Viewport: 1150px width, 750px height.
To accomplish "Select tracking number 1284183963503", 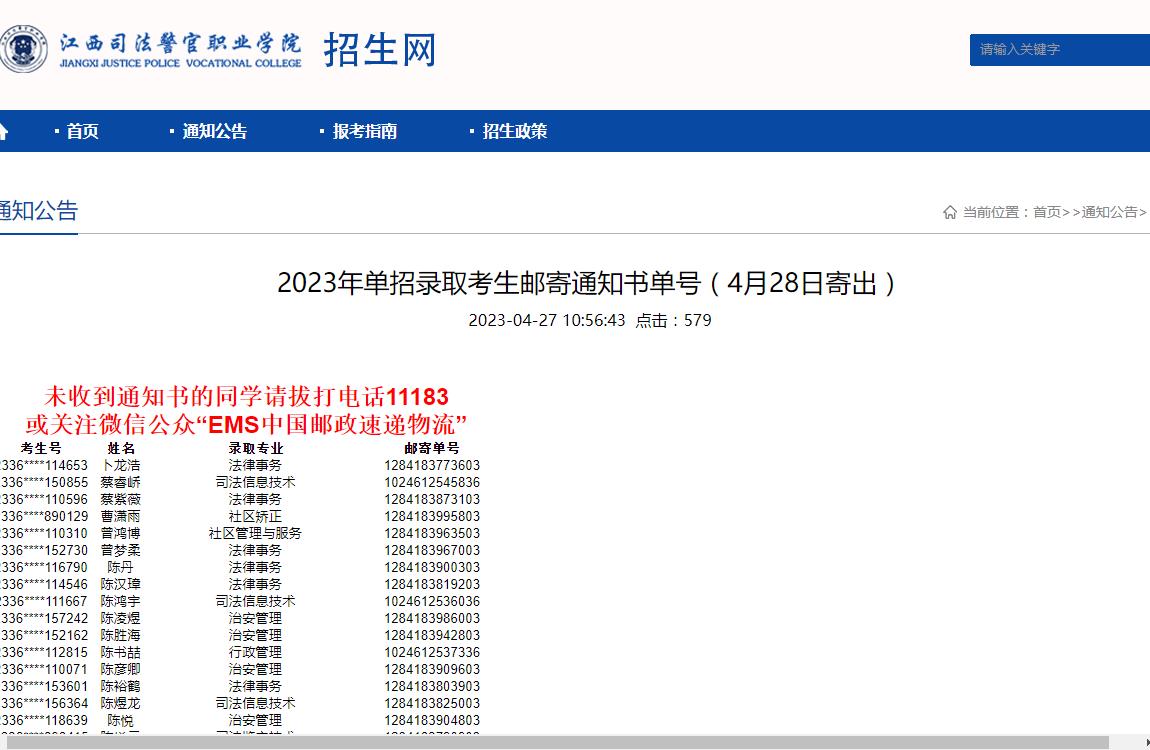I will click(x=432, y=533).
